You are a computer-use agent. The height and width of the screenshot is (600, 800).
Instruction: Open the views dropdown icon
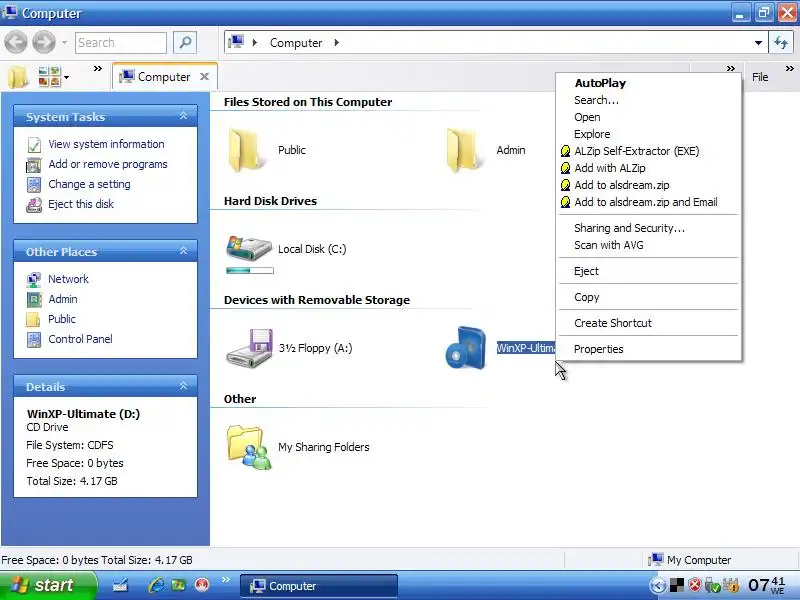tap(54, 77)
